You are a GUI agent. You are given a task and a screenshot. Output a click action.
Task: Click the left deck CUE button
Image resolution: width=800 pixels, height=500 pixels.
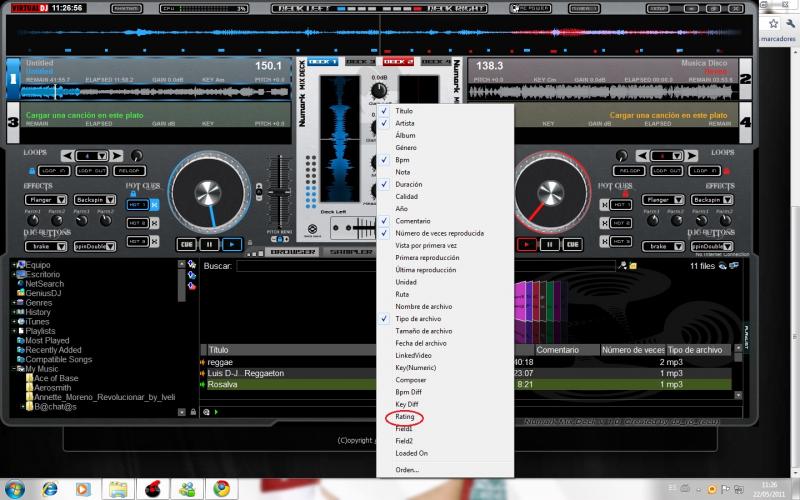186,243
